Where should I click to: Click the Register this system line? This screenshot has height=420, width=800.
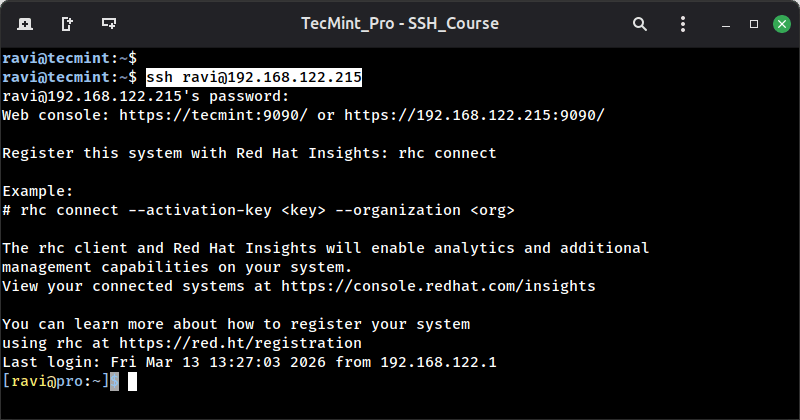249,153
